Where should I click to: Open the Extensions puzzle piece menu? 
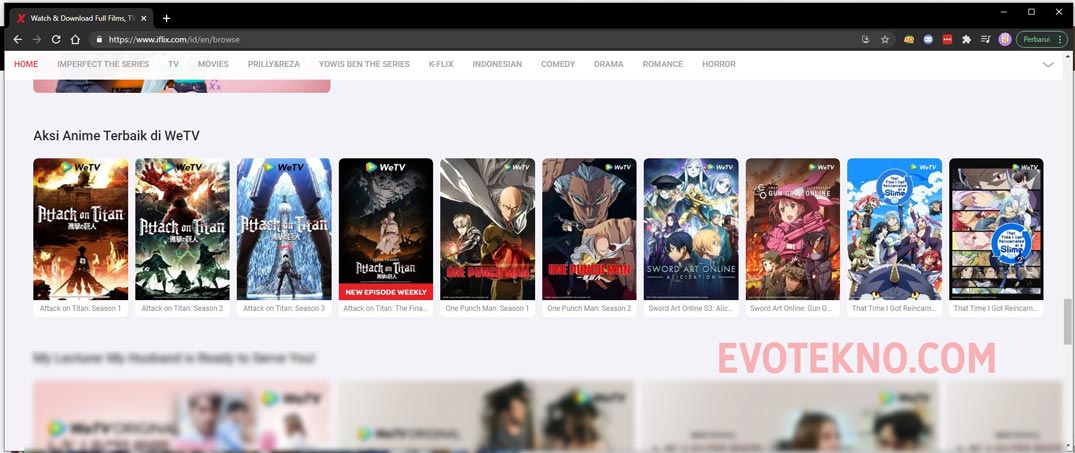[x=967, y=40]
